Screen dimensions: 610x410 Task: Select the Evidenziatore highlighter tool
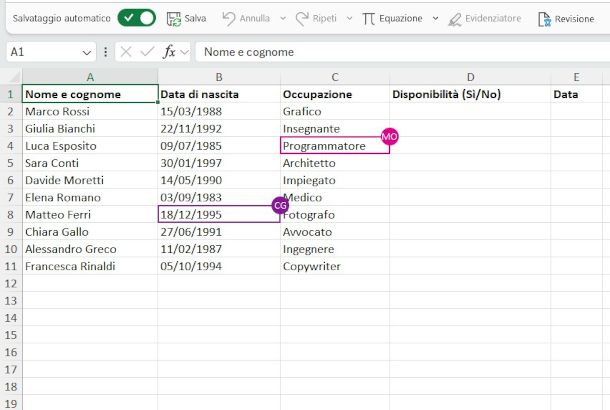click(484, 18)
